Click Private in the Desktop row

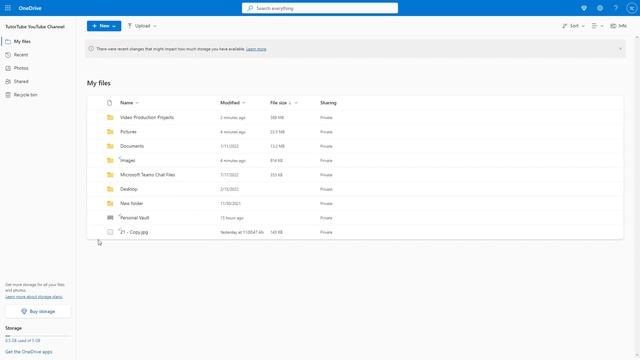pyautogui.click(x=326, y=189)
